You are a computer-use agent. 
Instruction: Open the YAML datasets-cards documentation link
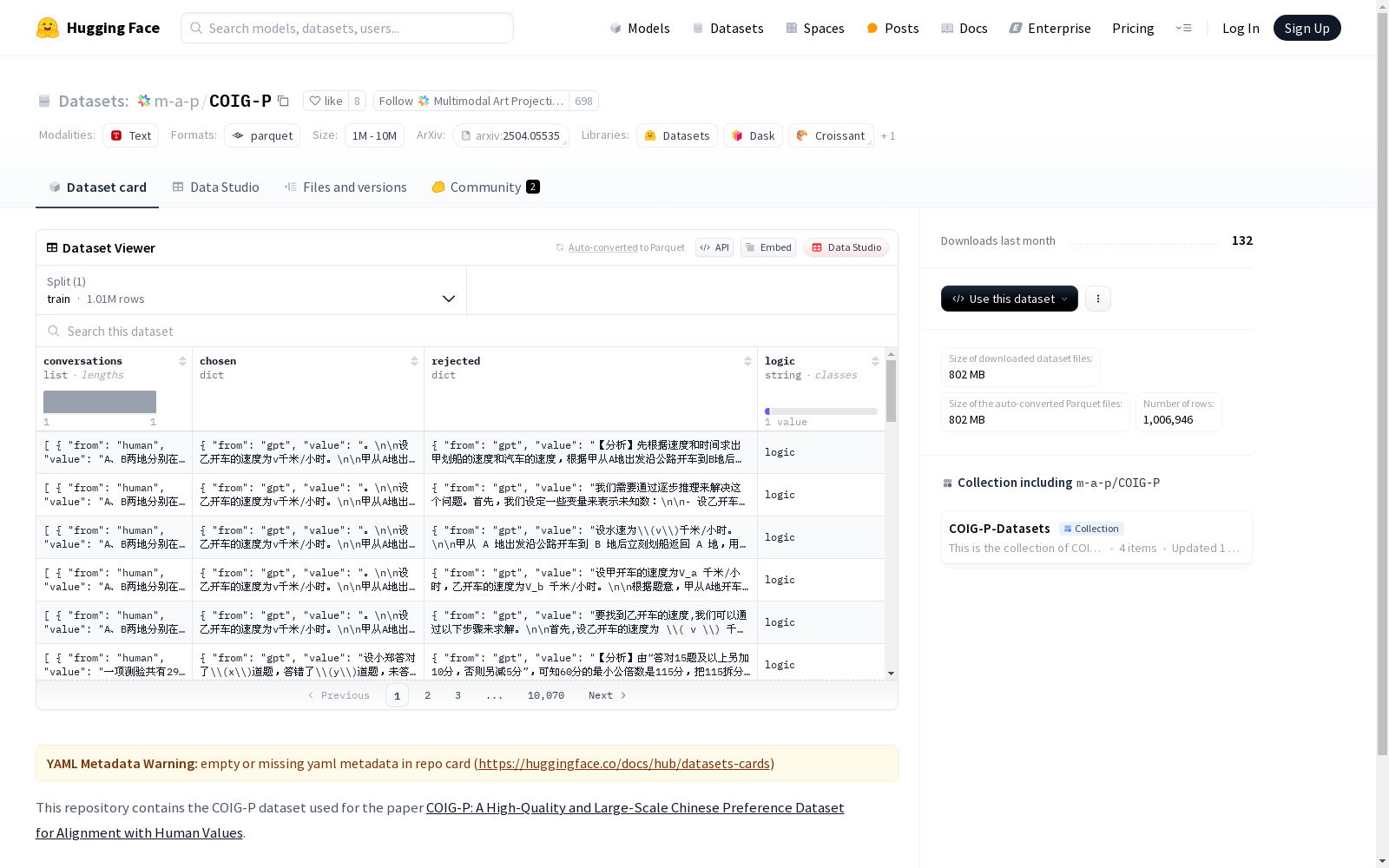click(x=624, y=764)
